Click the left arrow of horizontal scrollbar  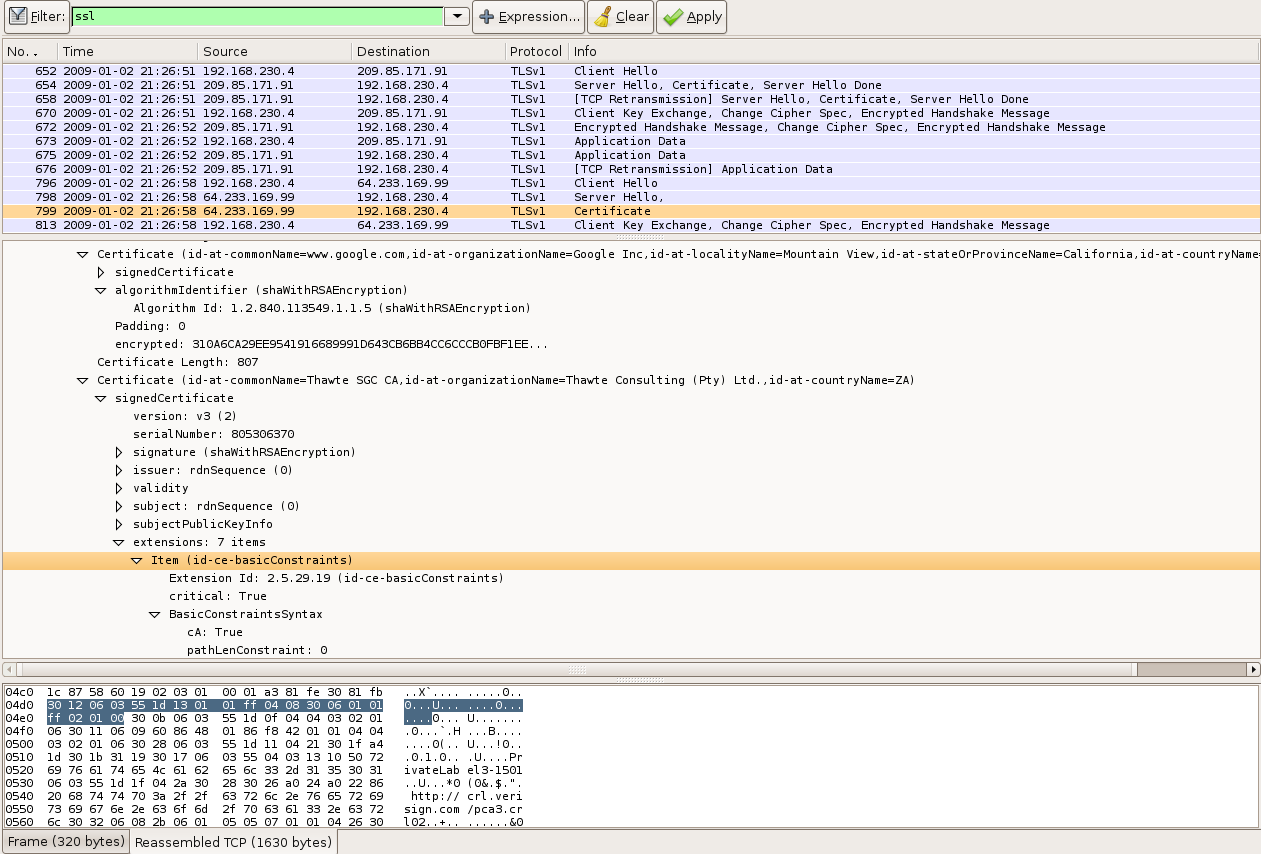tap(9, 669)
